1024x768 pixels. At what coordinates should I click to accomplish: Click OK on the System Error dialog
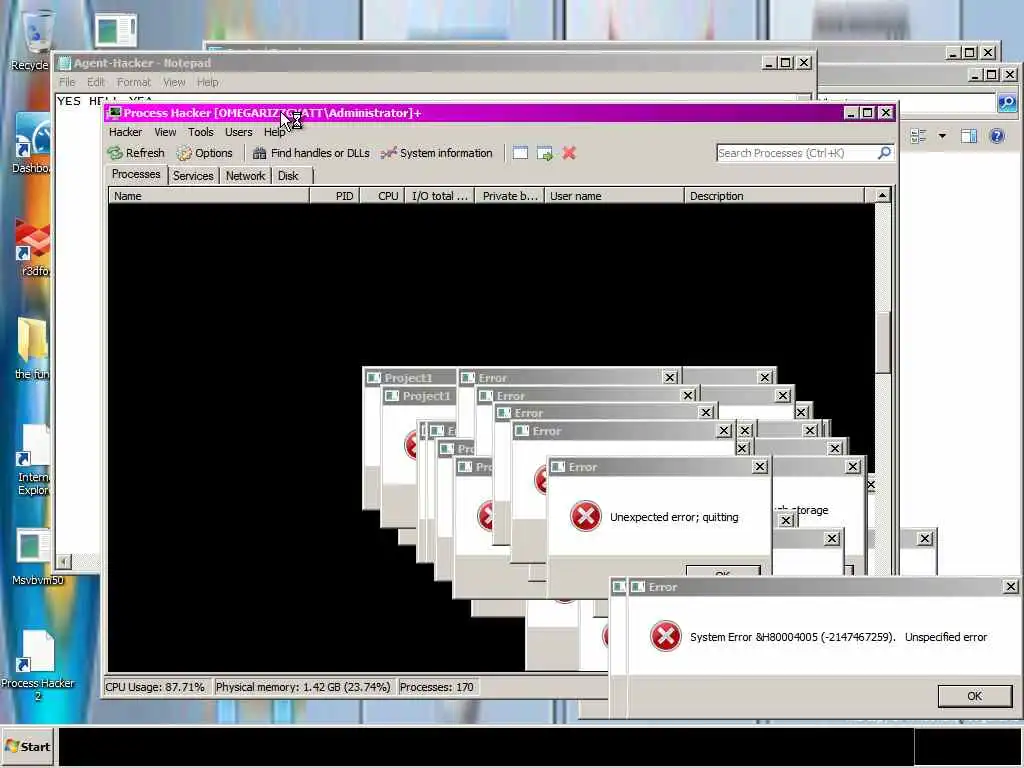click(974, 696)
